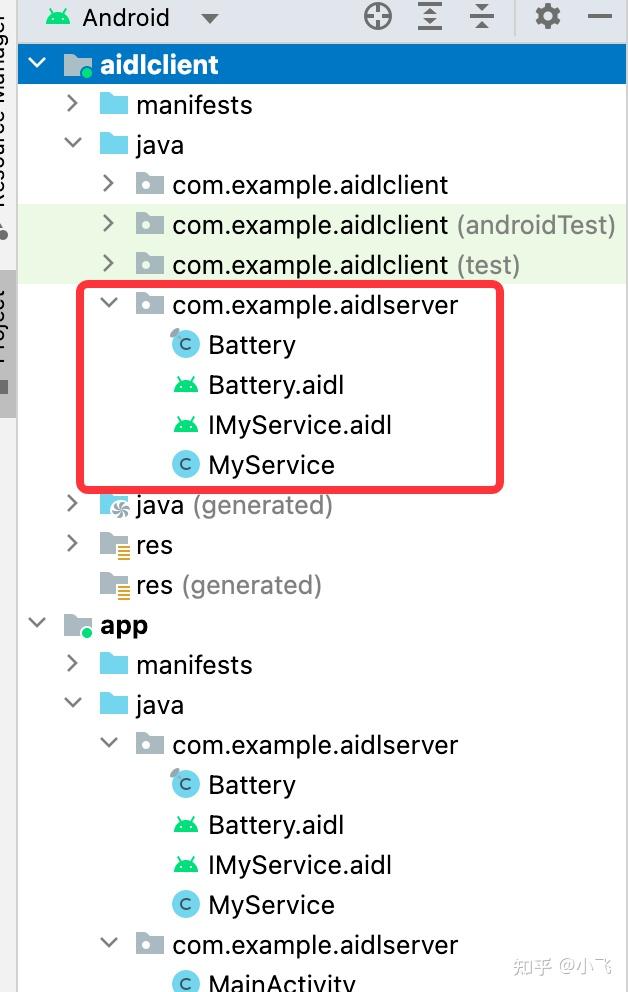This screenshot has height=992, width=628.
Task: Click the Android robot icon in header
Action: 58,17
